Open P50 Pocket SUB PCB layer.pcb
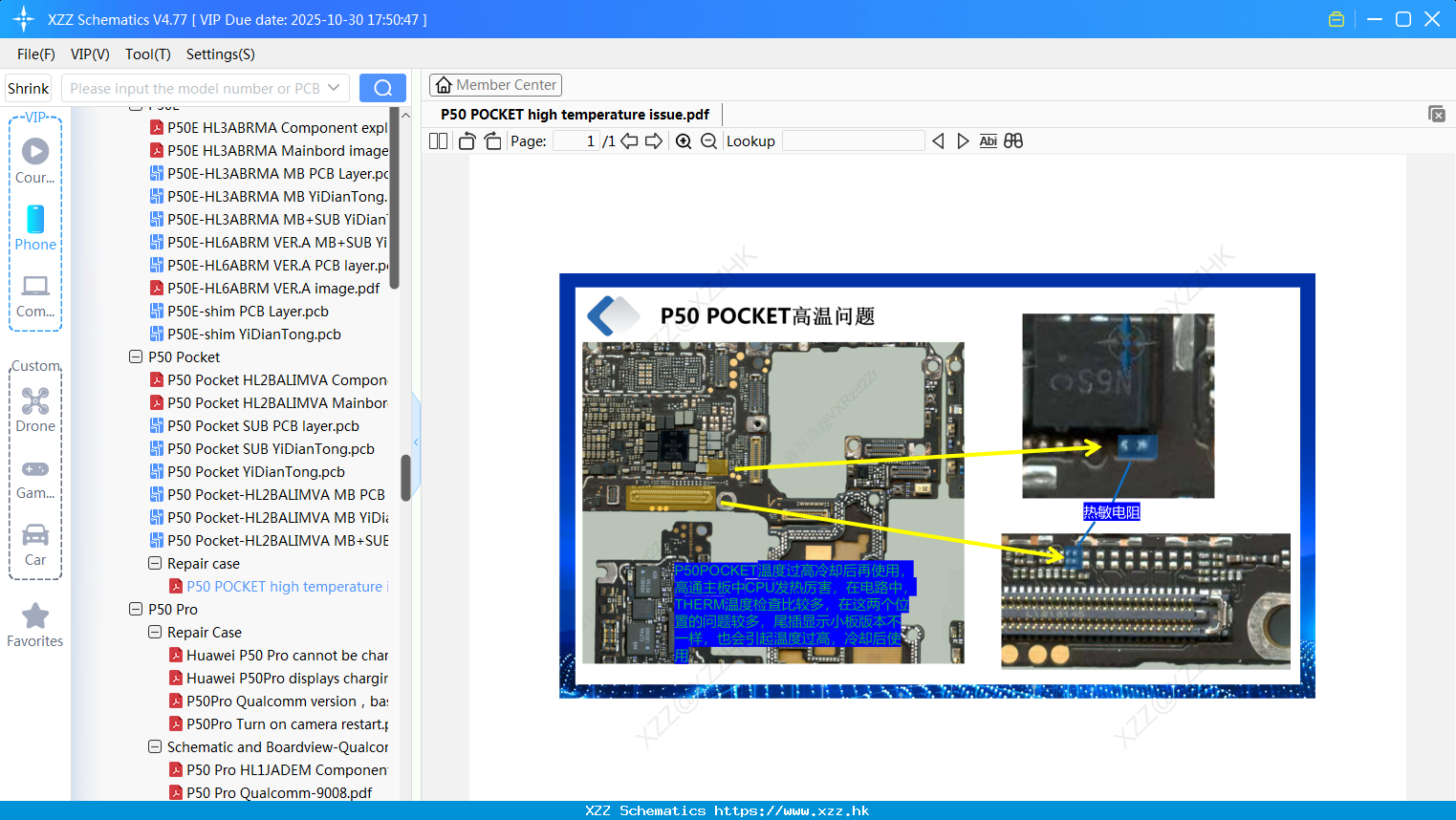Image resolution: width=1456 pixels, height=820 pixels. click(x=254, y=425)
